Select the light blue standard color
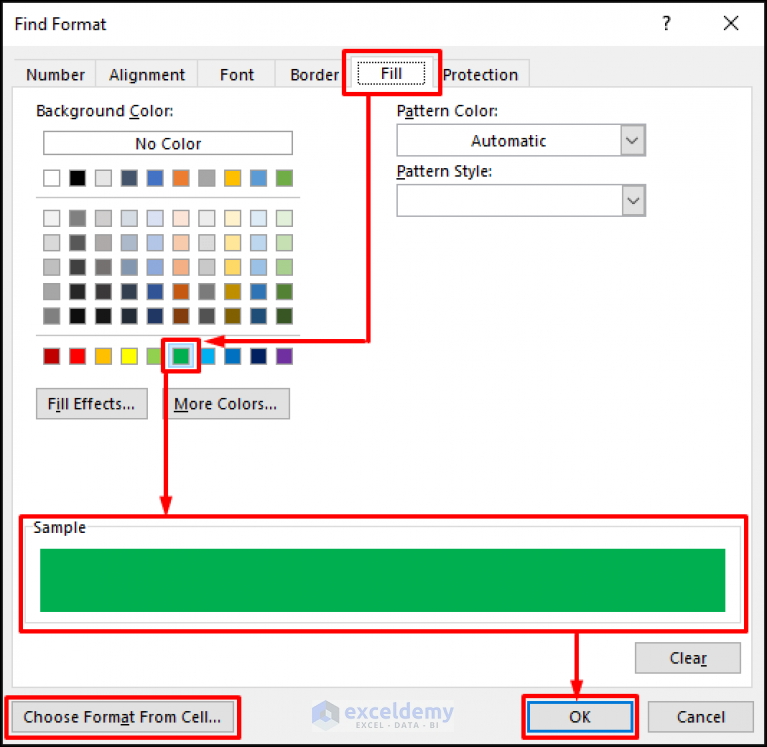This screenshot has width=767, height=747. click(208, 356)
